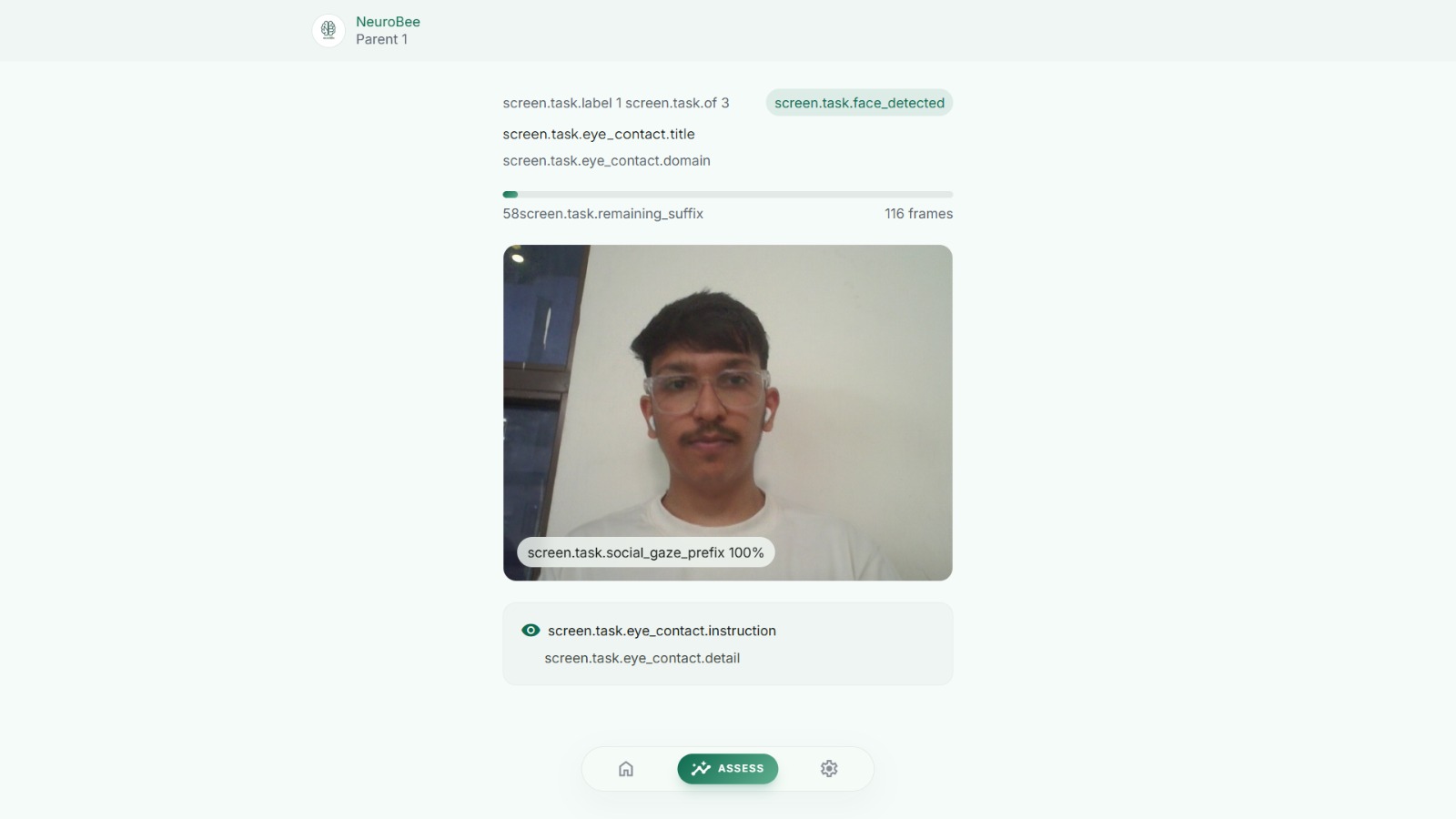Image resolution: width=1456 pixels, height=819 pixels.
Task: Click the "Parent 1" profile label
Action: [x=381, y=39]
